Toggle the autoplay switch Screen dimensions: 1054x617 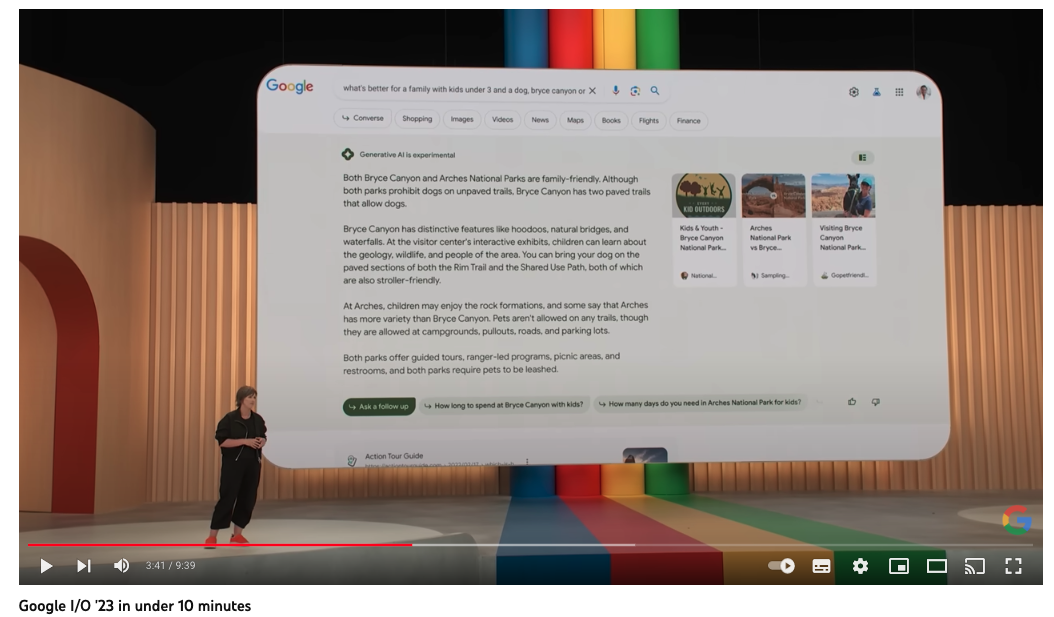tap(782, 566)
